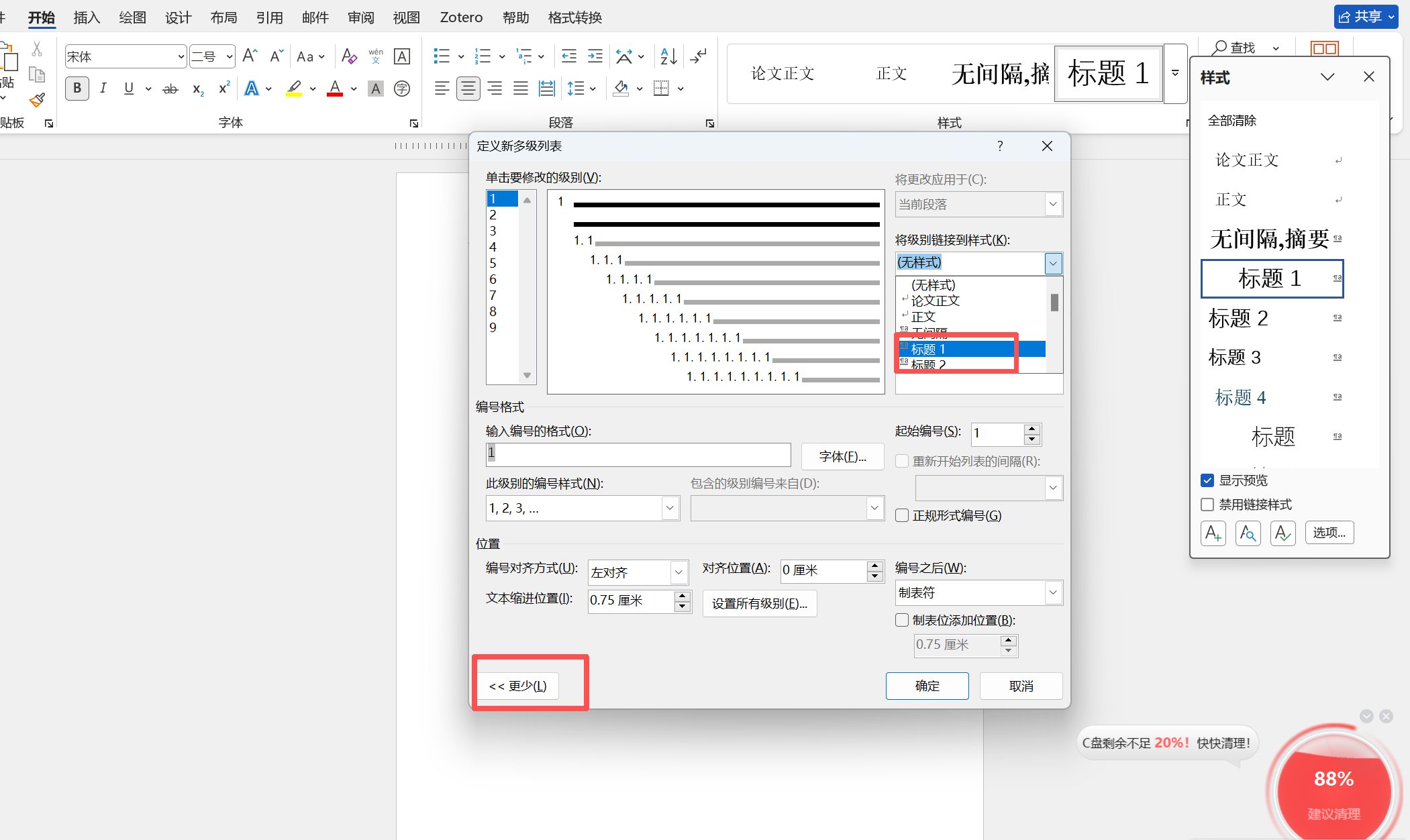Open the bullet list icon
This screenshot has height=840, width=1410.
pyautogui.click(x=442, y=56)
